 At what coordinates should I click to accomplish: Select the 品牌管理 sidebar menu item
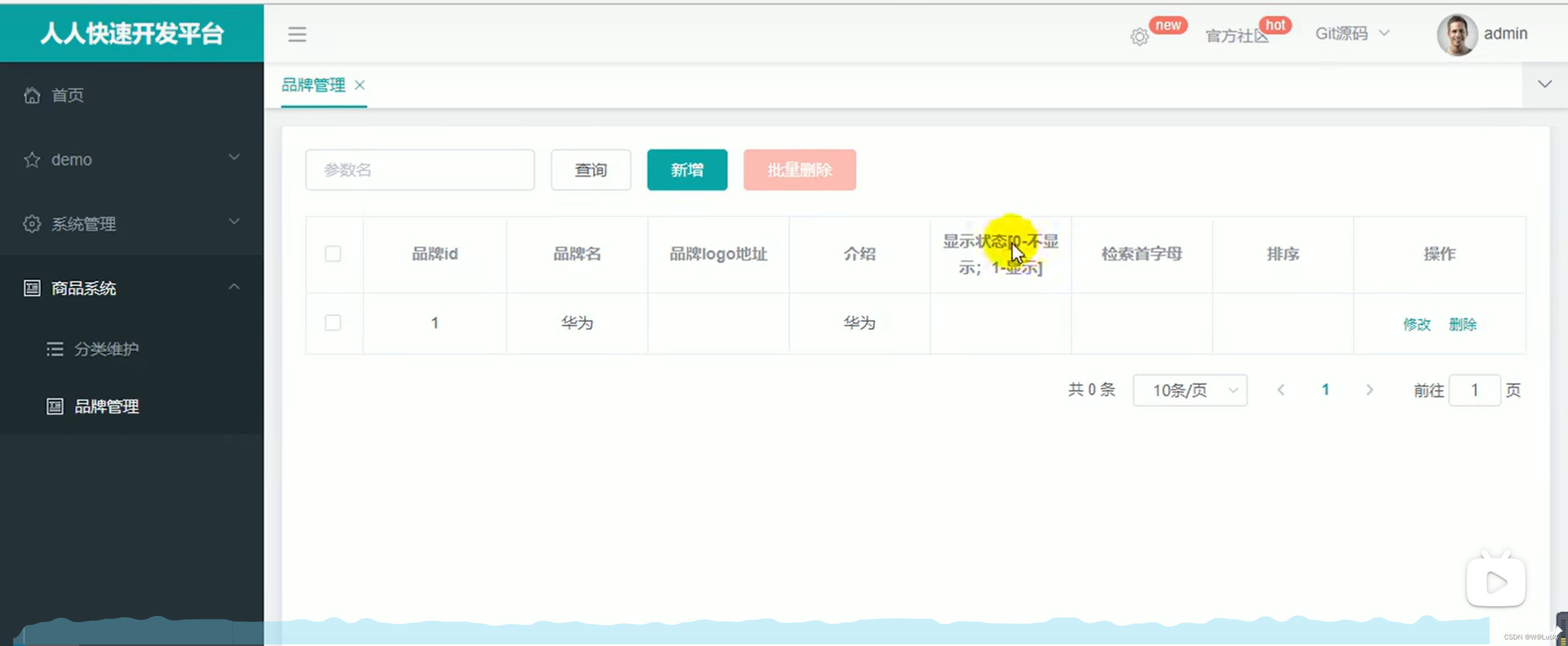tap(107, 407)
